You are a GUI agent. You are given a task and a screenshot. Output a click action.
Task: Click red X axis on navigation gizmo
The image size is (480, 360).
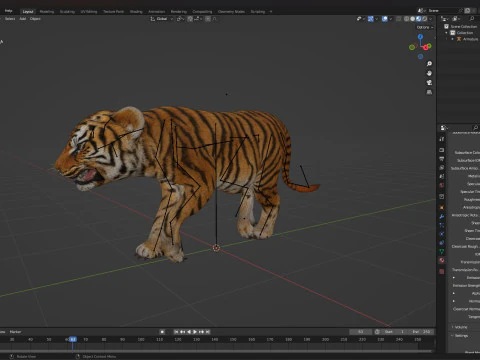point(426,48)
